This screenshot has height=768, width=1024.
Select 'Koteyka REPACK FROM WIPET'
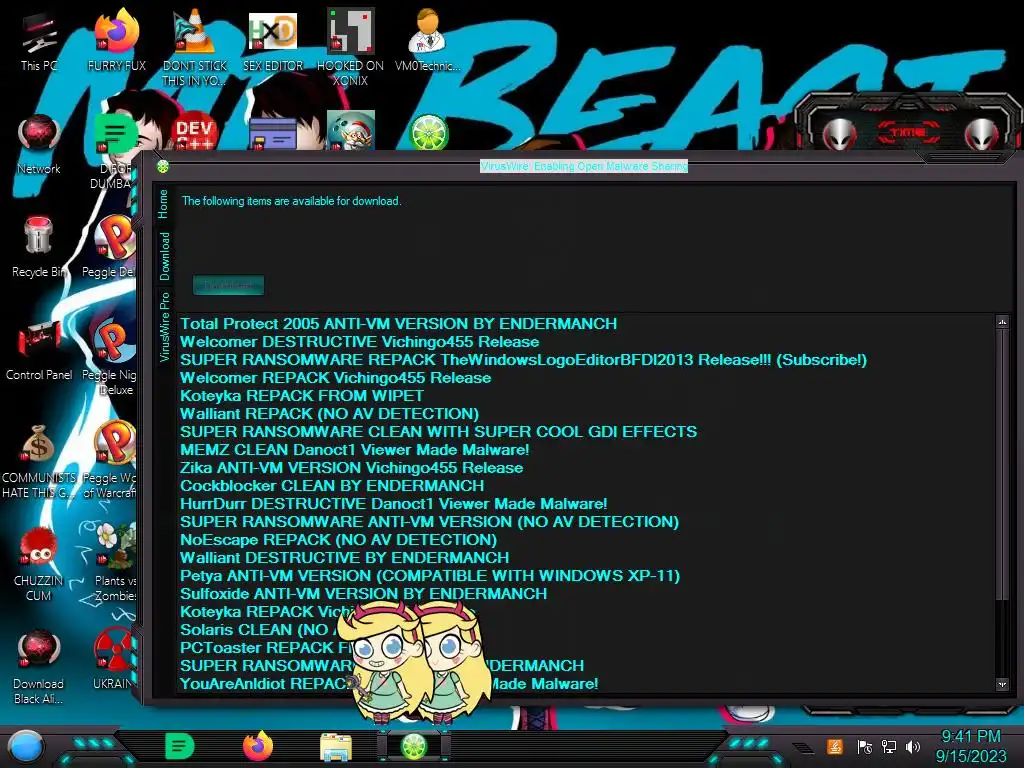[x=302, y=396]
